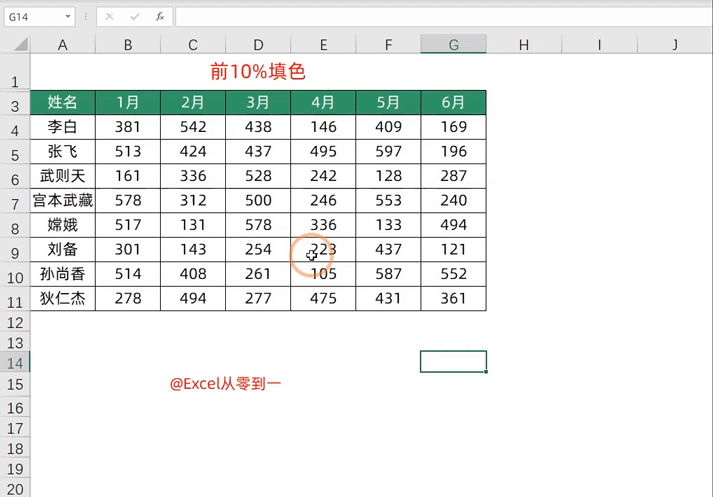
Task: Click the 姓名 header cell
Action: [63, 102]
